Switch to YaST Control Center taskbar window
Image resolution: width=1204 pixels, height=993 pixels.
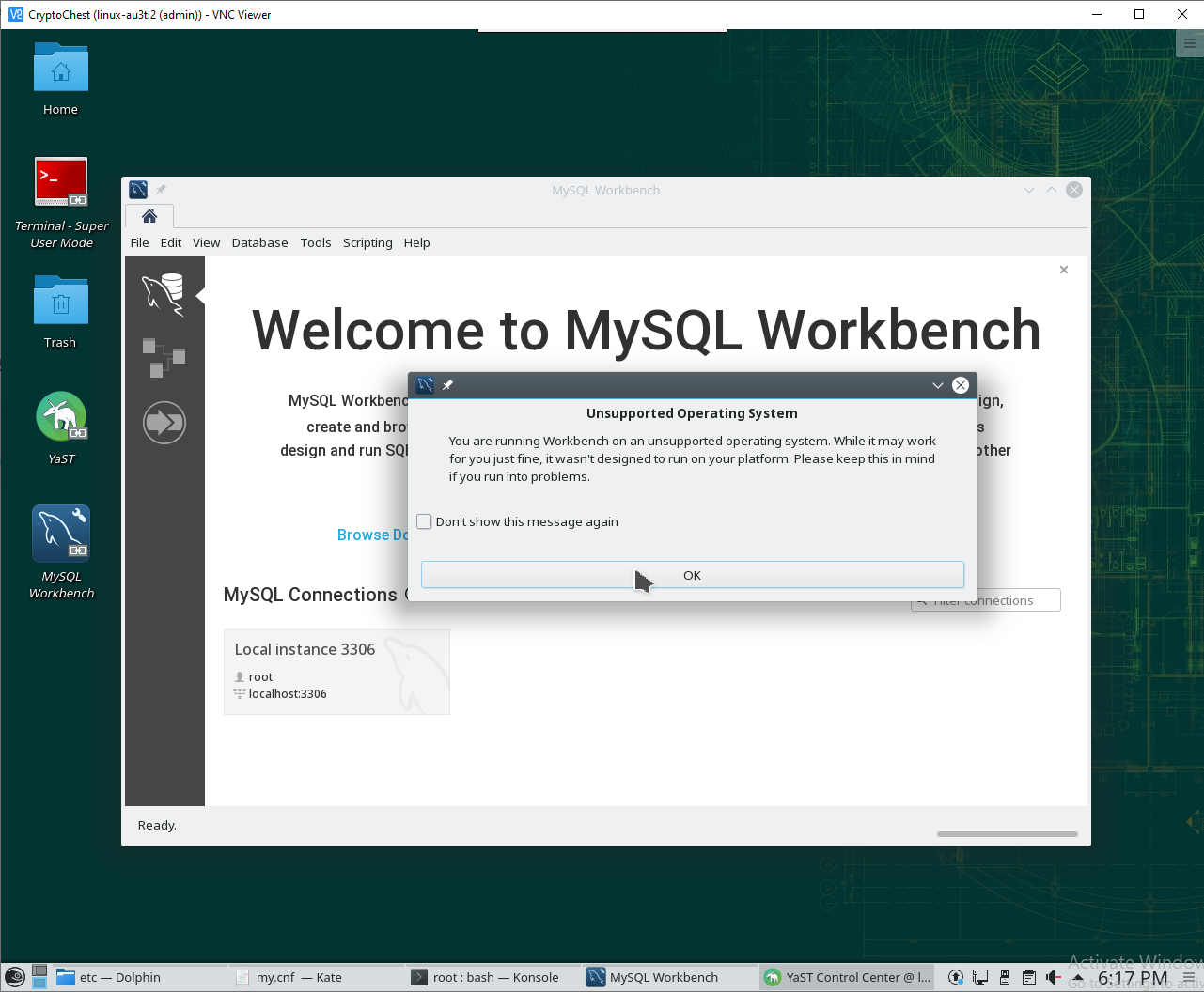[x=848, y=977]
